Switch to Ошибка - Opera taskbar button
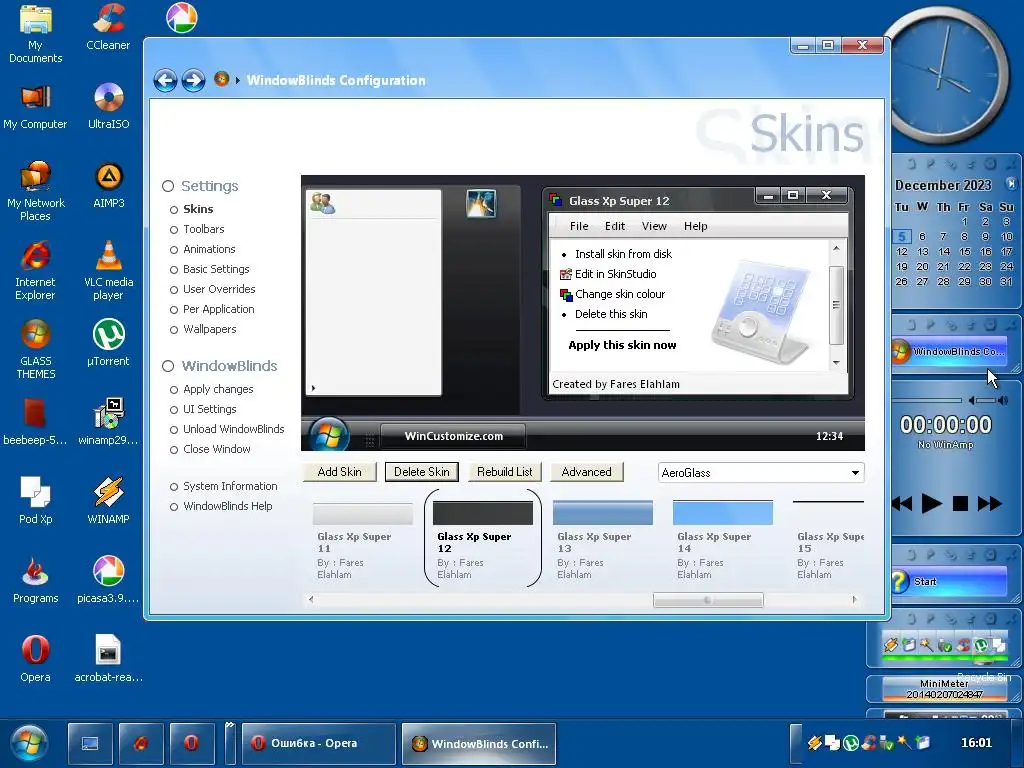This screenshot has height=768, width=1024. coord(319,743)
